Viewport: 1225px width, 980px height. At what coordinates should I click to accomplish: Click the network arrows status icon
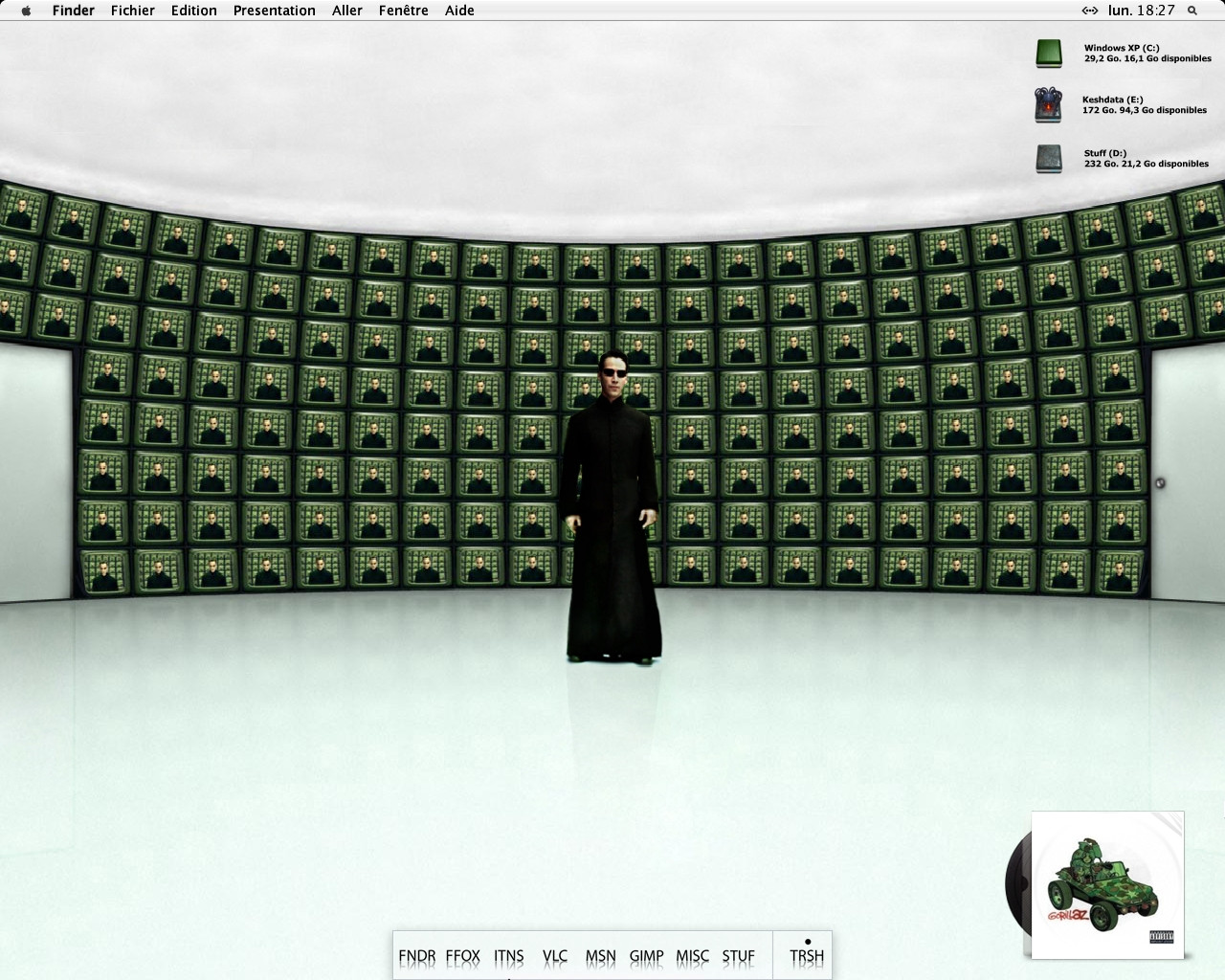click(x=1090, y=11)
